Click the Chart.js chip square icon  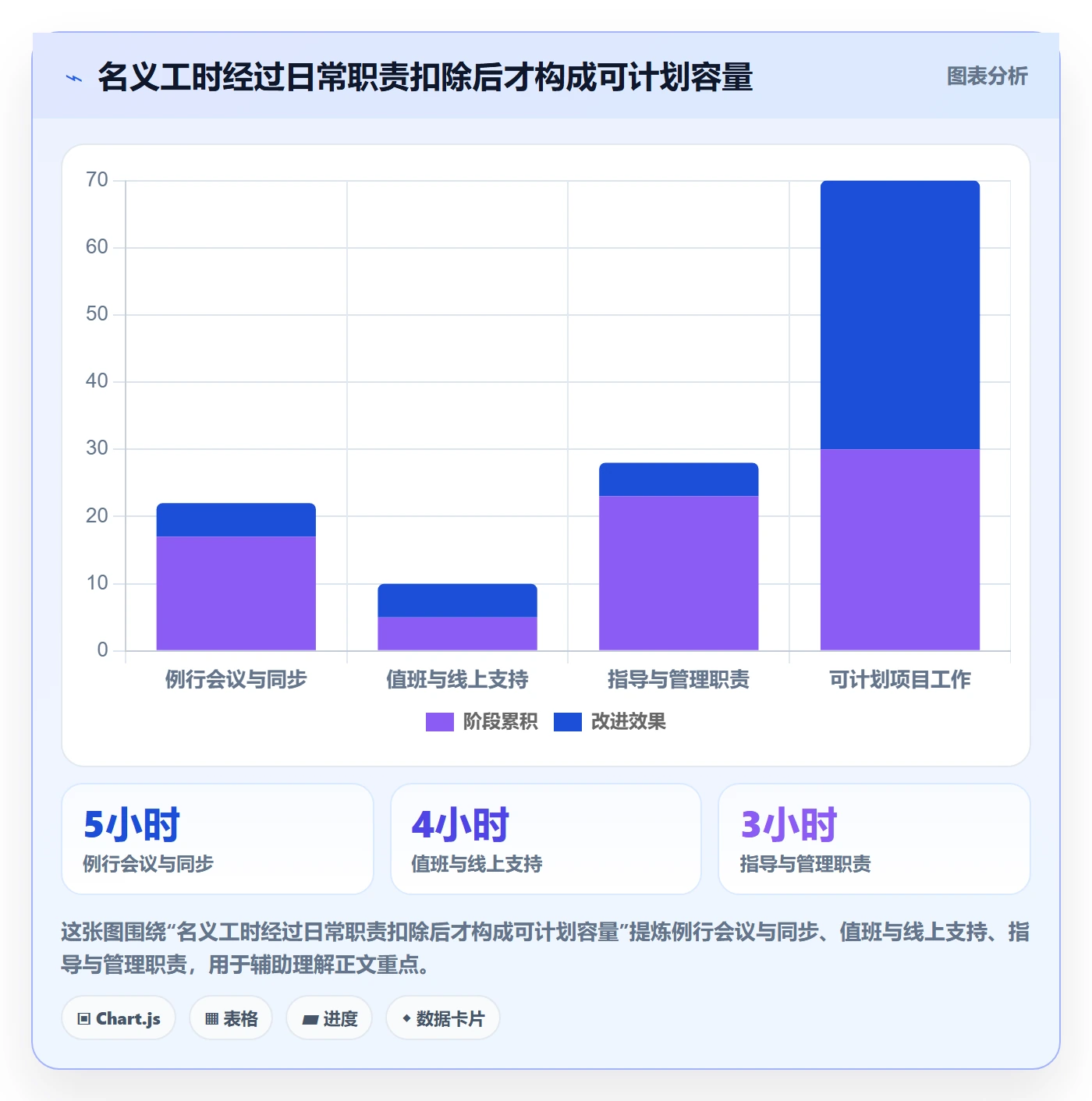pos(84,1019)
